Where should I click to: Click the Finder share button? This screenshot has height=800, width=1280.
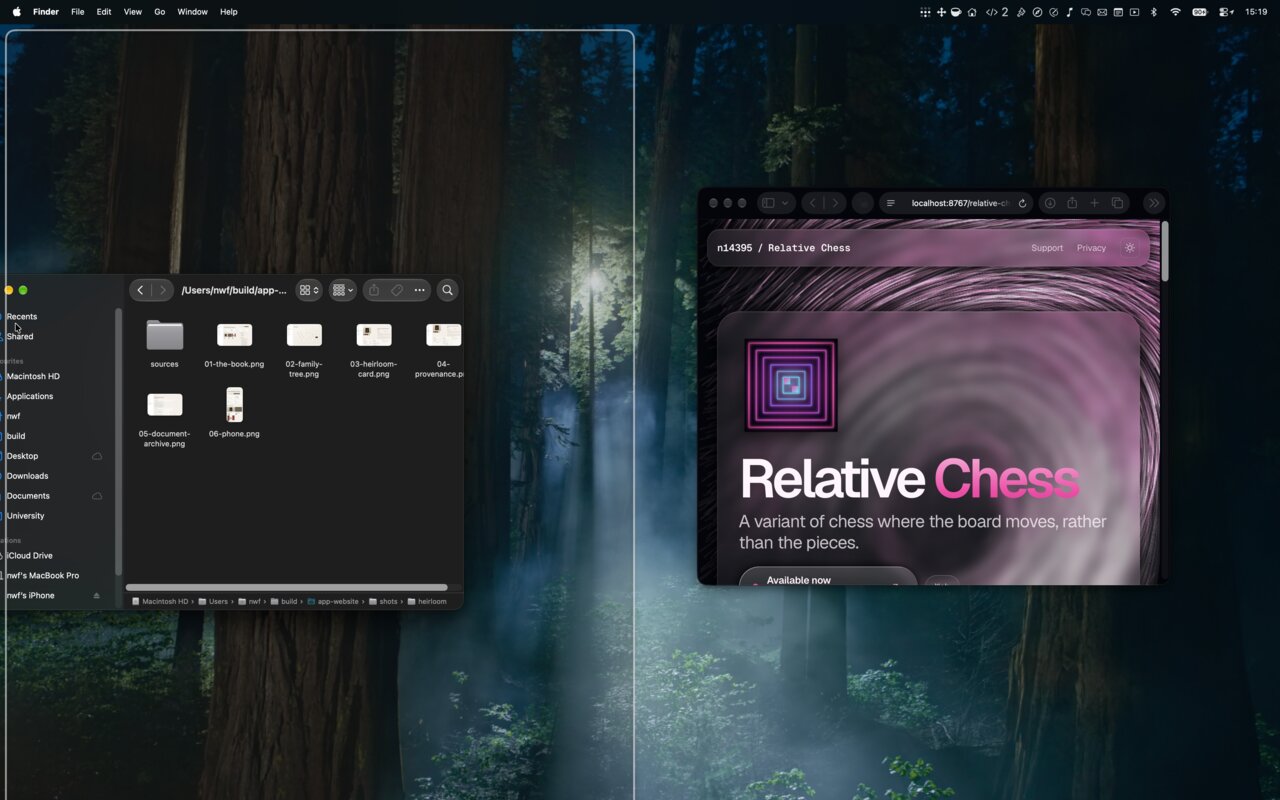point(374,290)
